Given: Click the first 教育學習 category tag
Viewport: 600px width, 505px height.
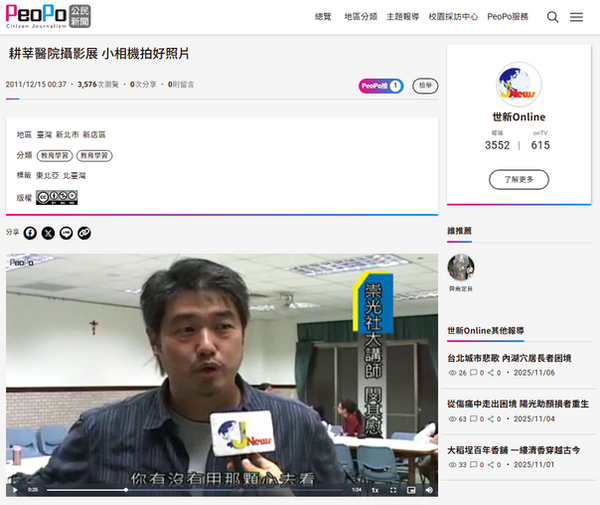Looking at the screenshot, I should pos(55,156).
